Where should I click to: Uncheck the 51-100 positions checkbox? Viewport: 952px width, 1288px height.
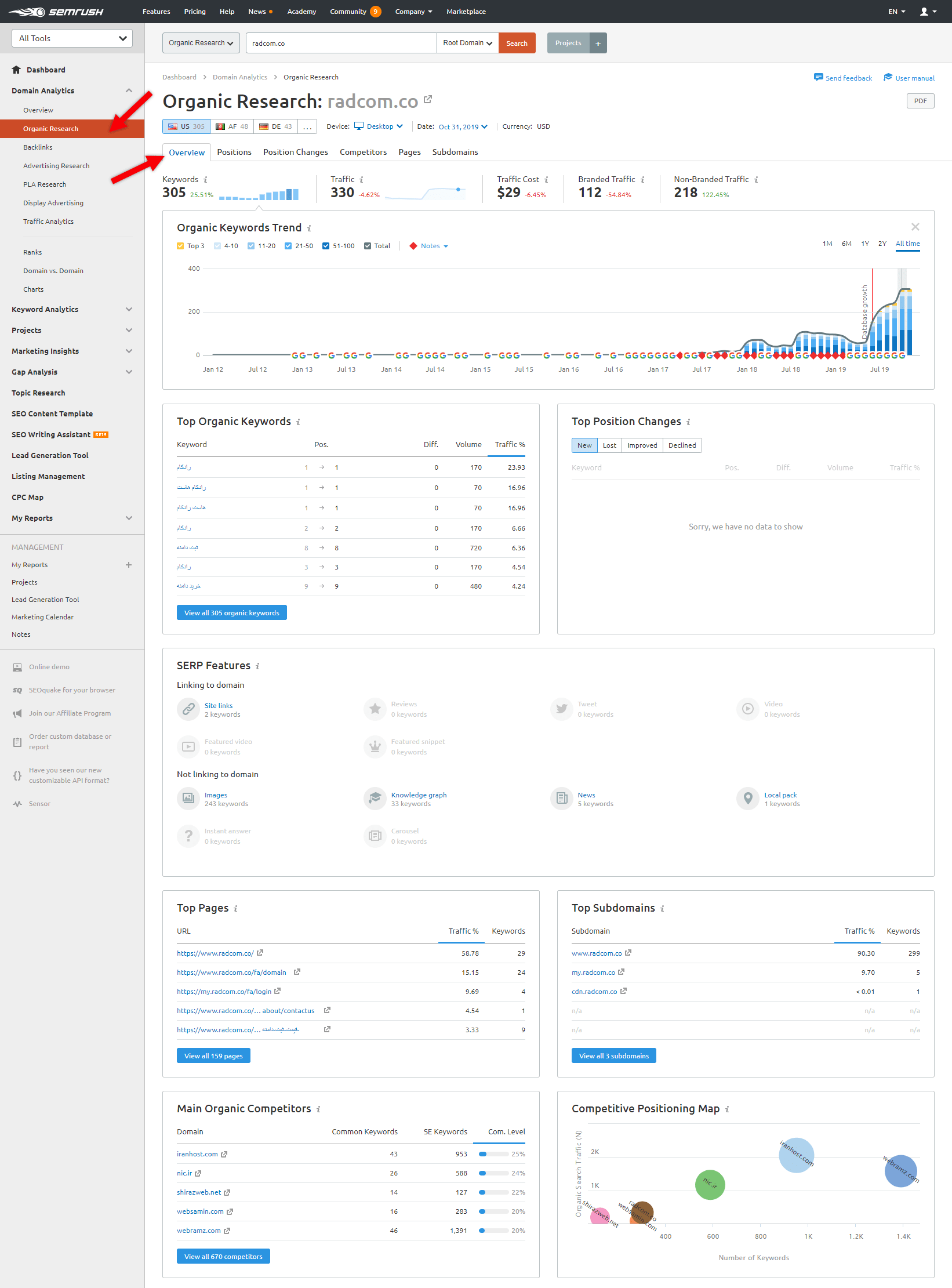(326, 246)
